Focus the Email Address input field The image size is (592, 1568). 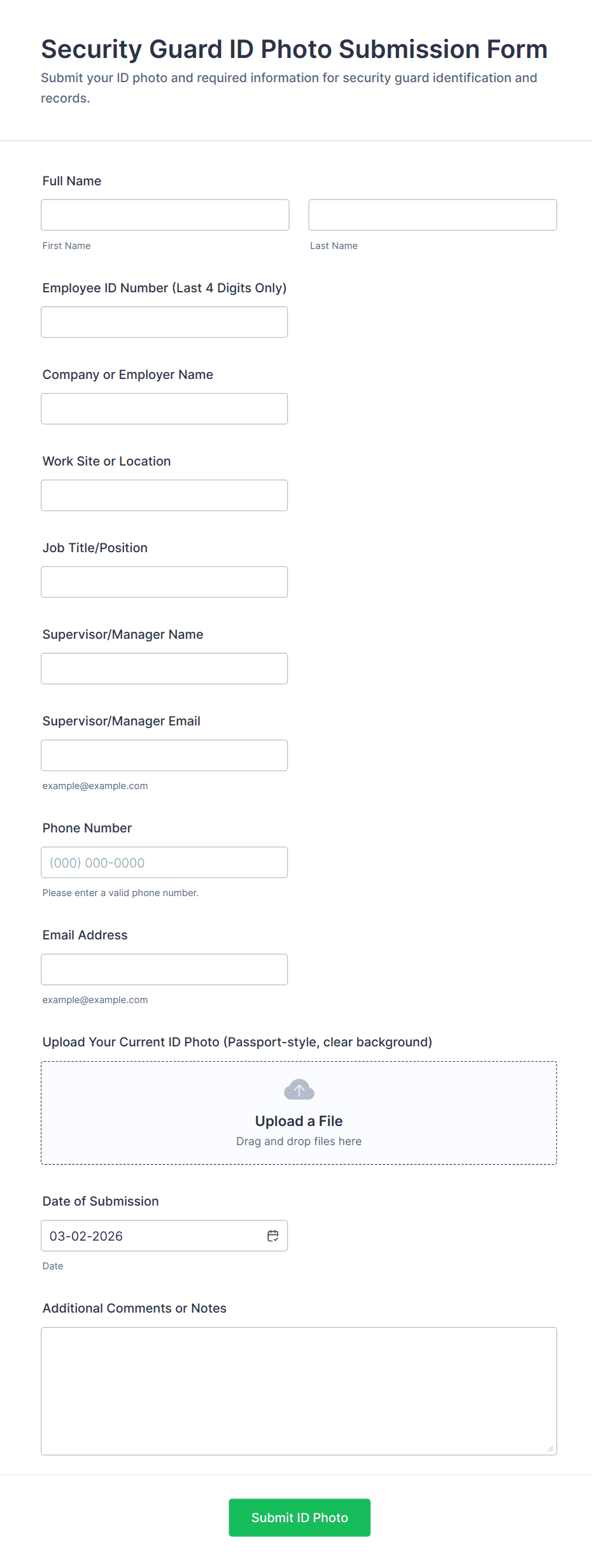(x=164, y=969)
